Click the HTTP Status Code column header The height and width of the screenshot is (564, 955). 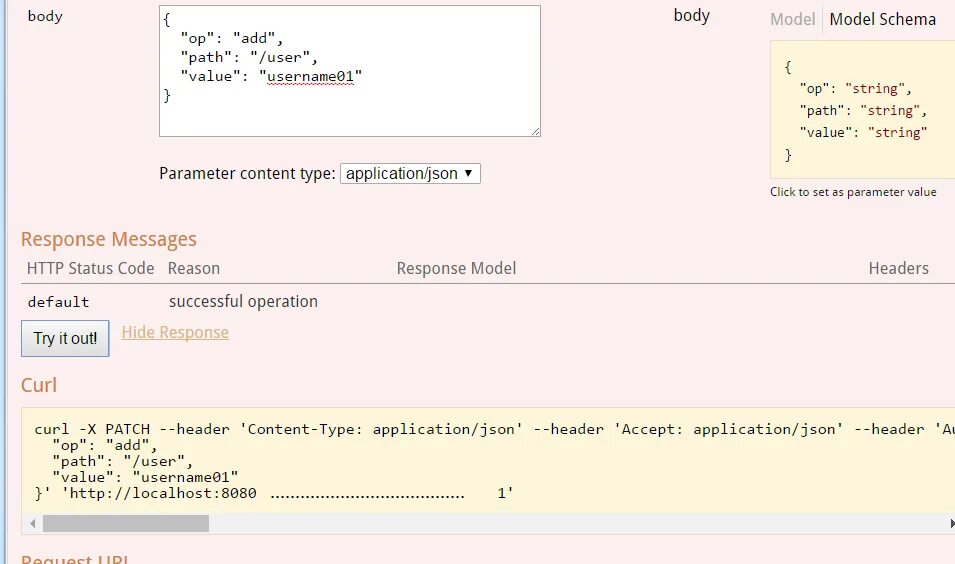click(90, 268)
